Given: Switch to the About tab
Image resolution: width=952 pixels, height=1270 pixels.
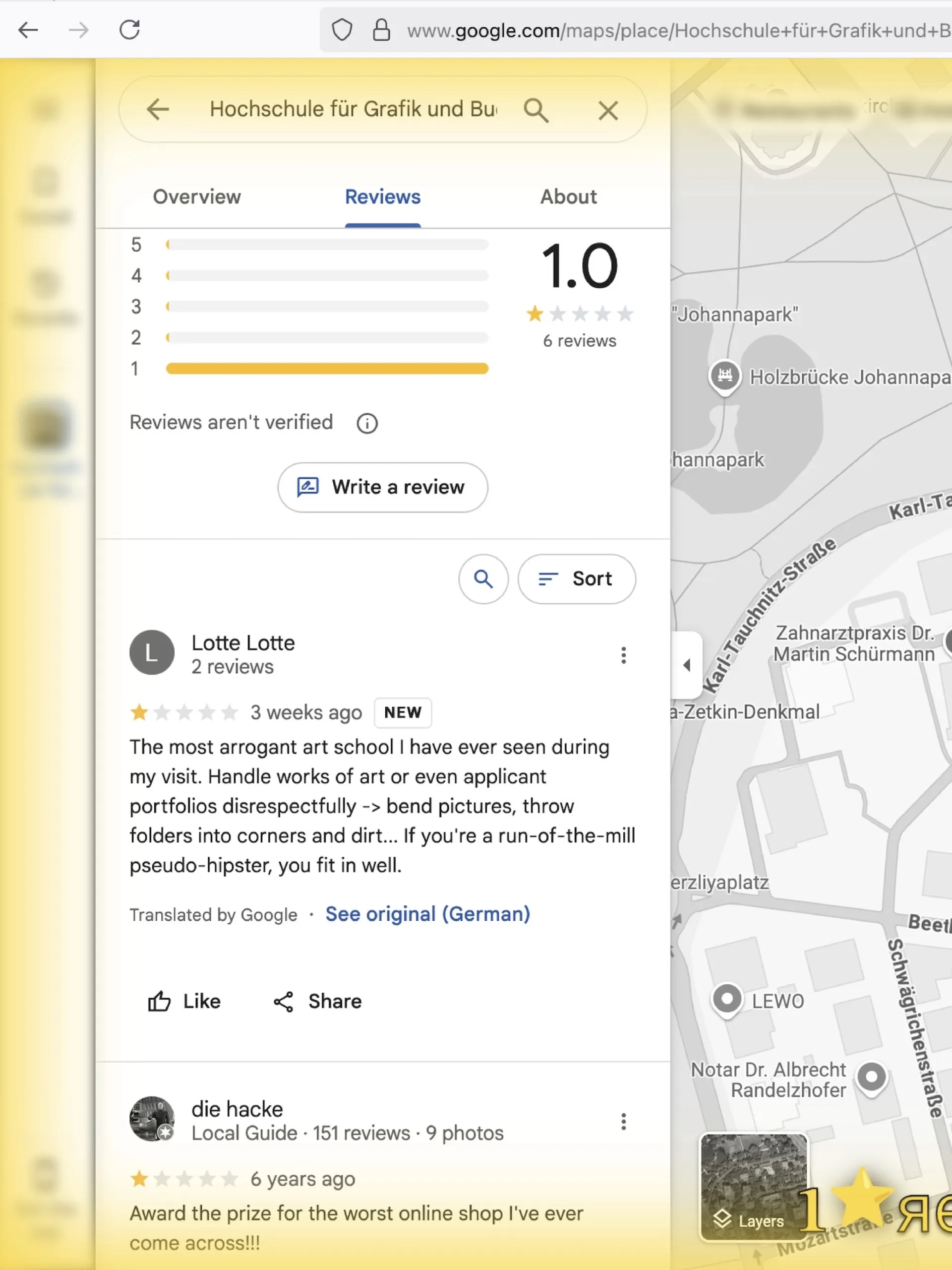Looking at the screenshot, I should (x=568, y=197).
